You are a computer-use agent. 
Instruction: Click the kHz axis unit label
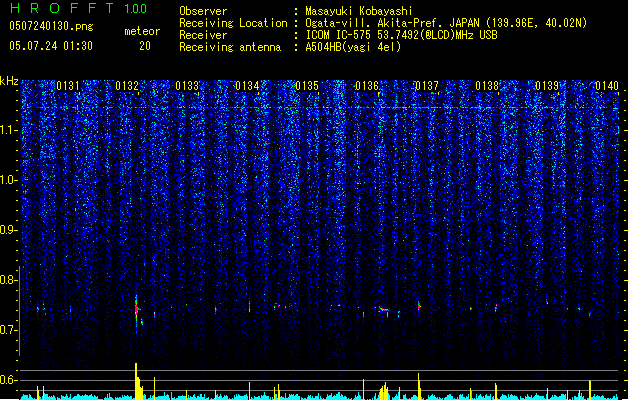click(9, 81)
